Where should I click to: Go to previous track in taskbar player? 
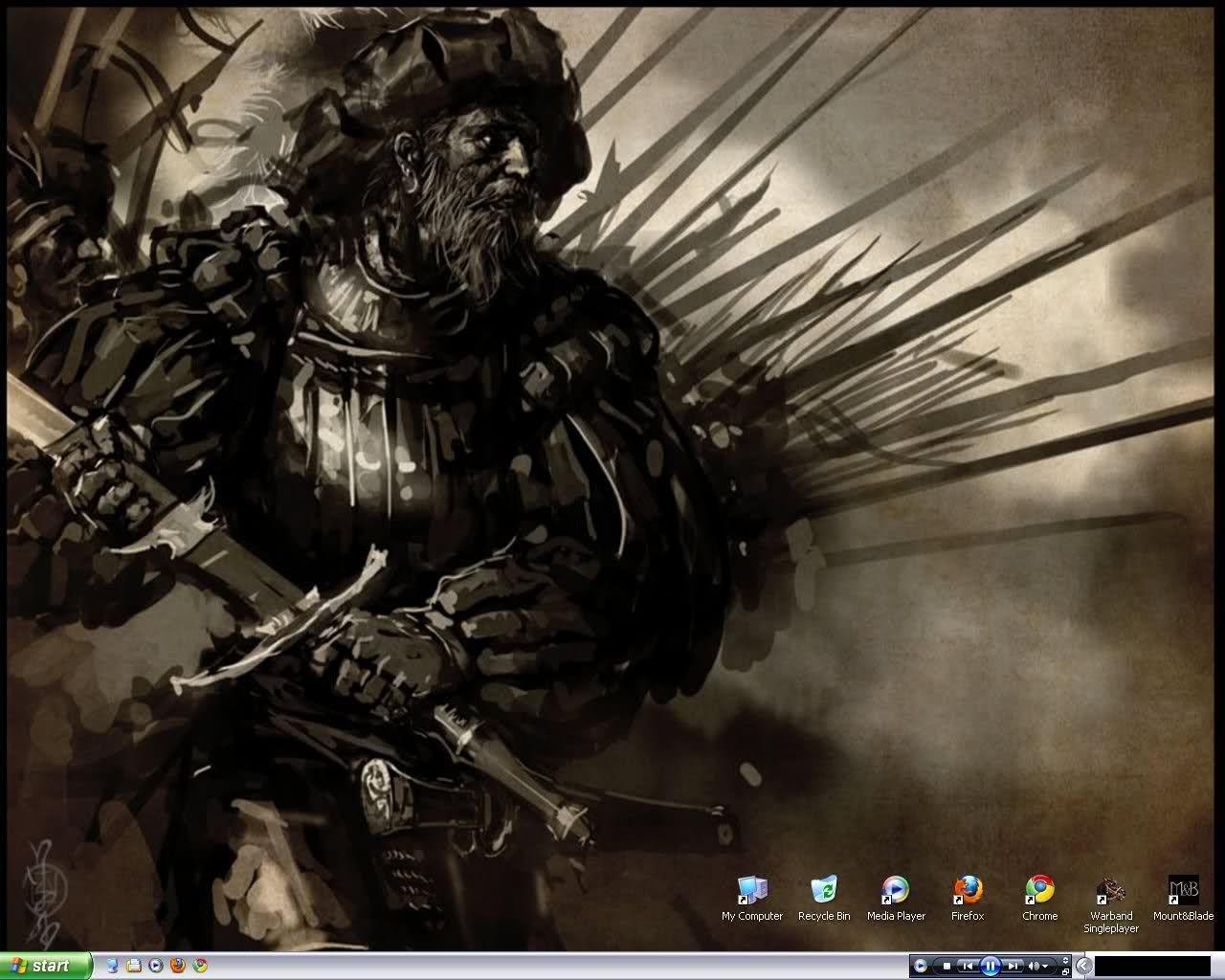(968, 966)
